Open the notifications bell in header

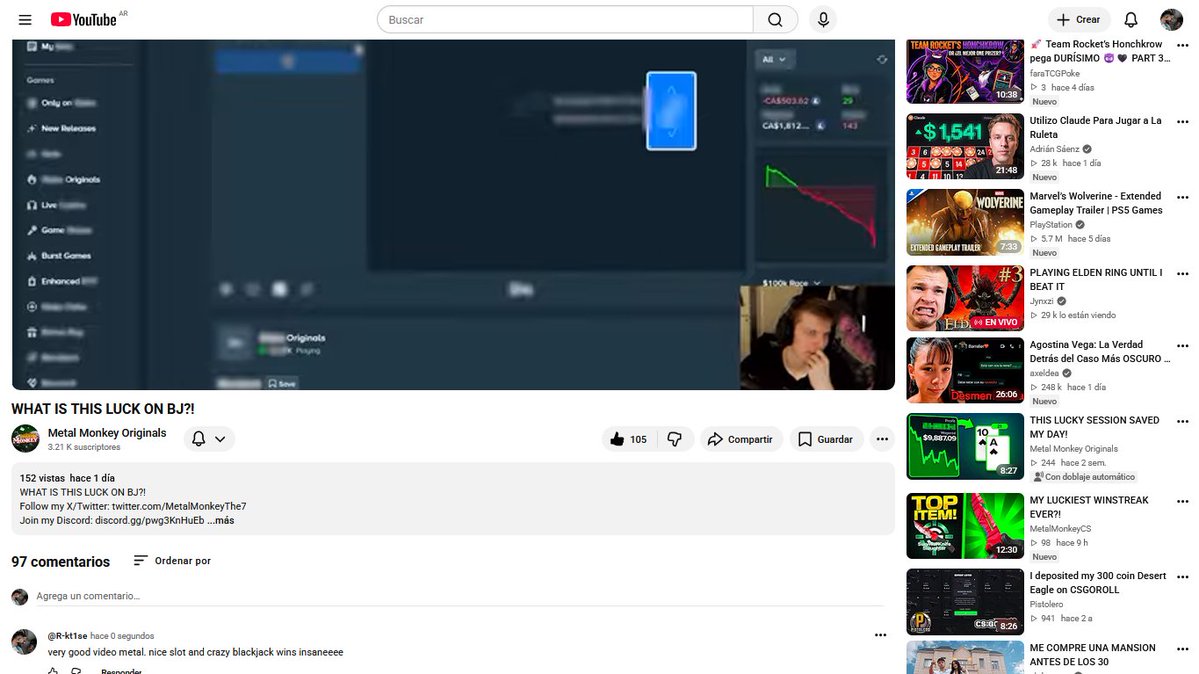(x=1131, y=20)
